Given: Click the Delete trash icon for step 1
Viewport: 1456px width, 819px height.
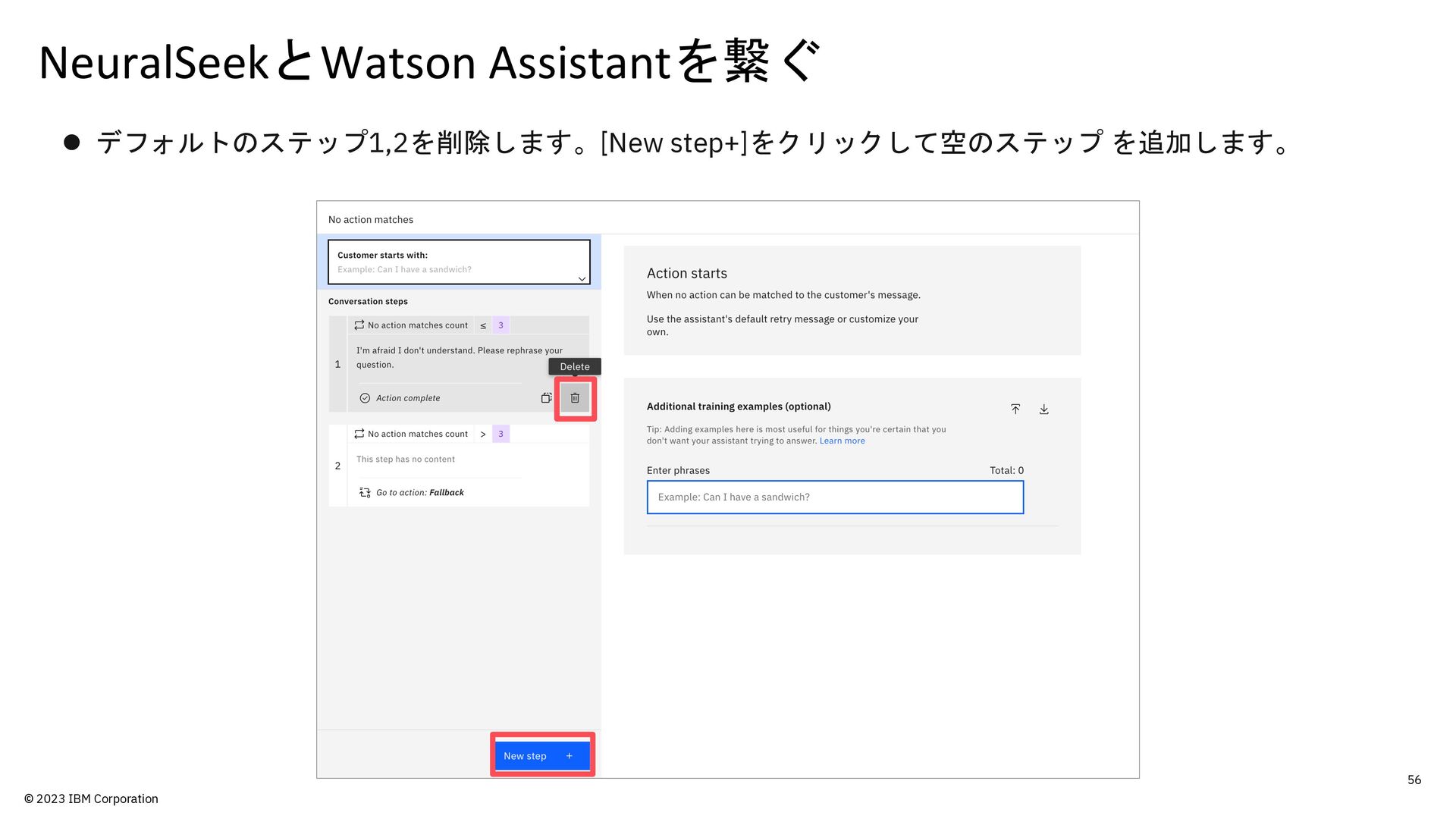Looking at the screenshot, I should coord(575,398).
